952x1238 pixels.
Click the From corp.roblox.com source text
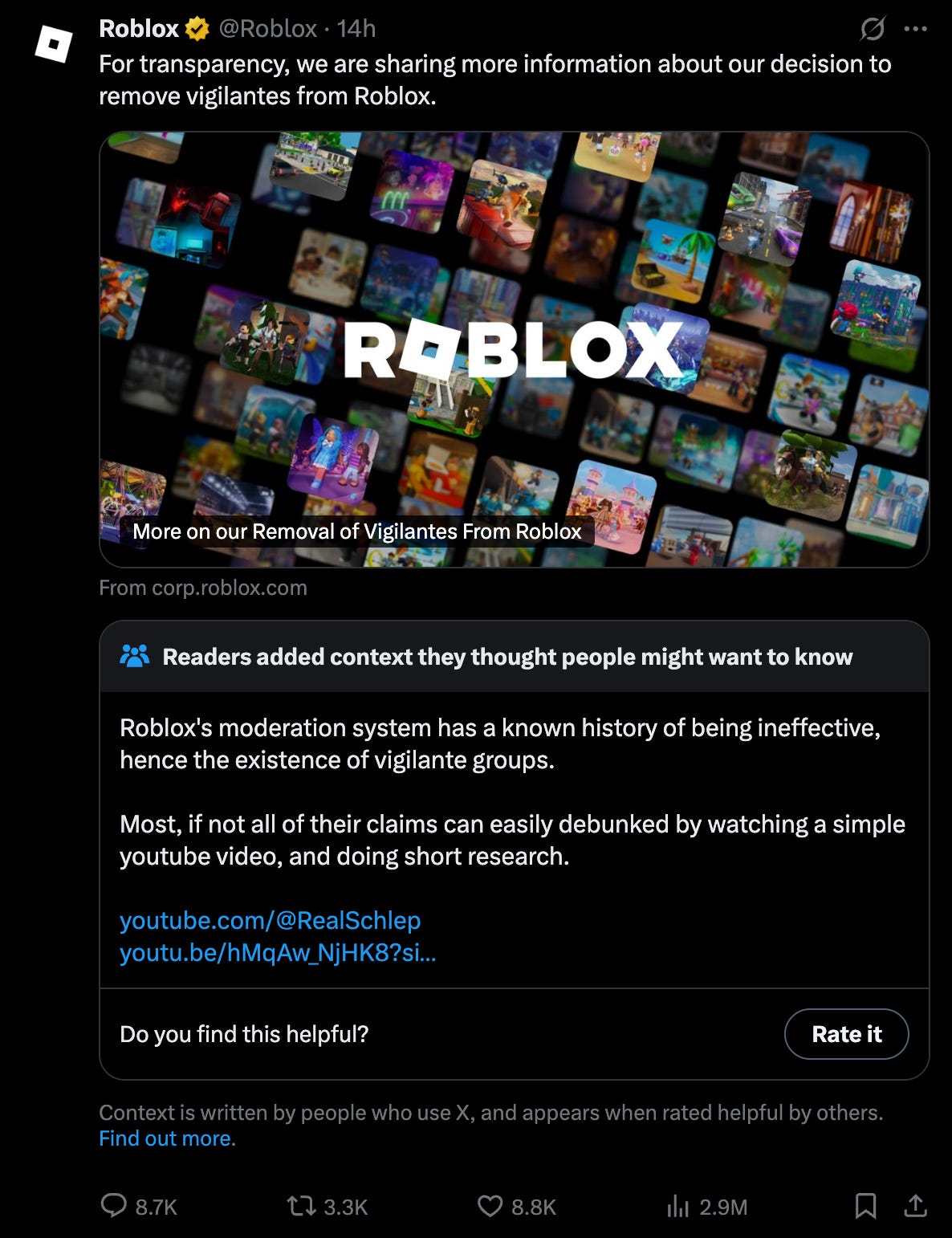[203, 588]
